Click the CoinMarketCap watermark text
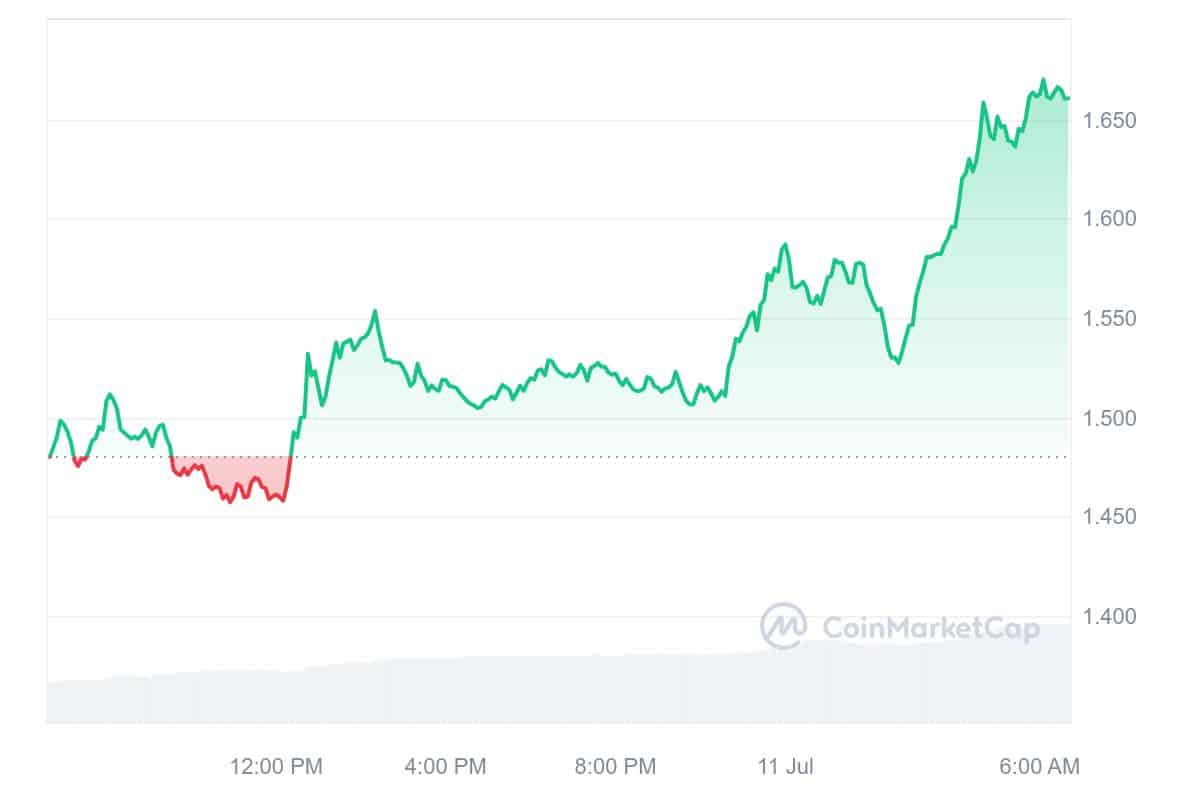Screen dimensions: 1200x800 (x=930, y=627)
